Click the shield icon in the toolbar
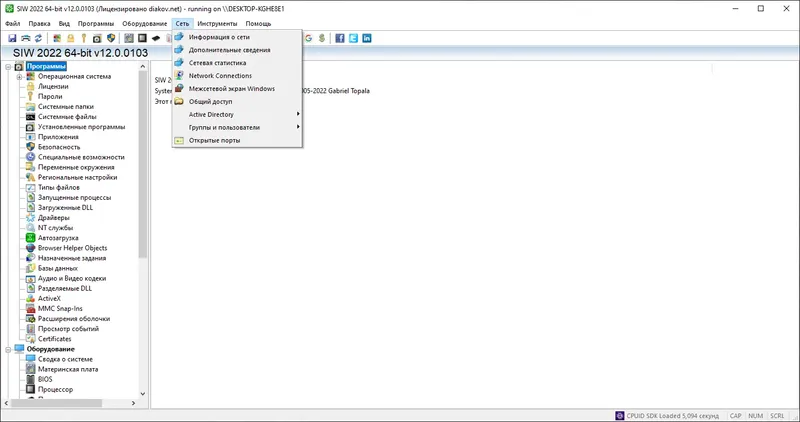800x422 pixels. pyautogui.click(x=111, y=38)
